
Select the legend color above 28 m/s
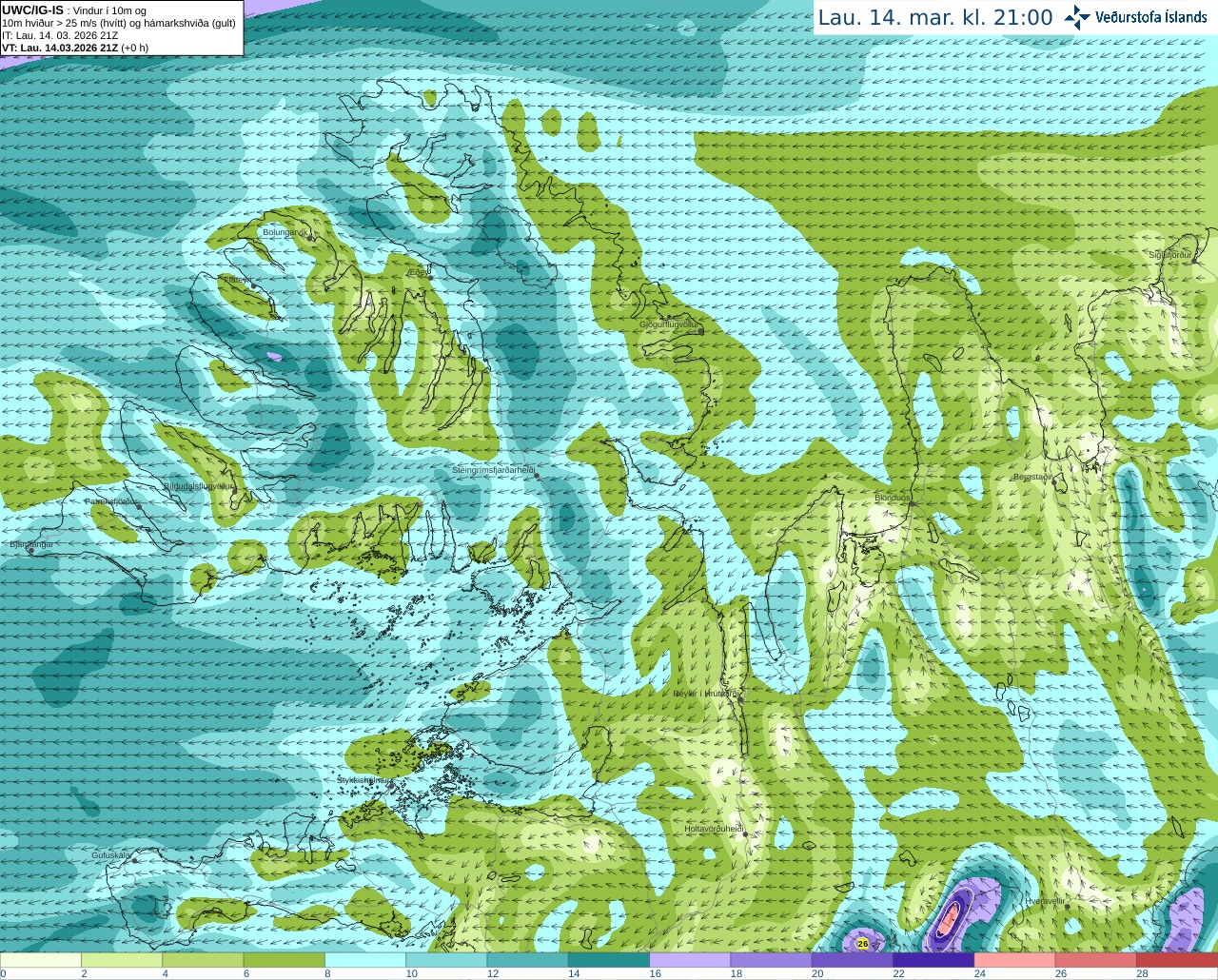tap(1177, 960)
